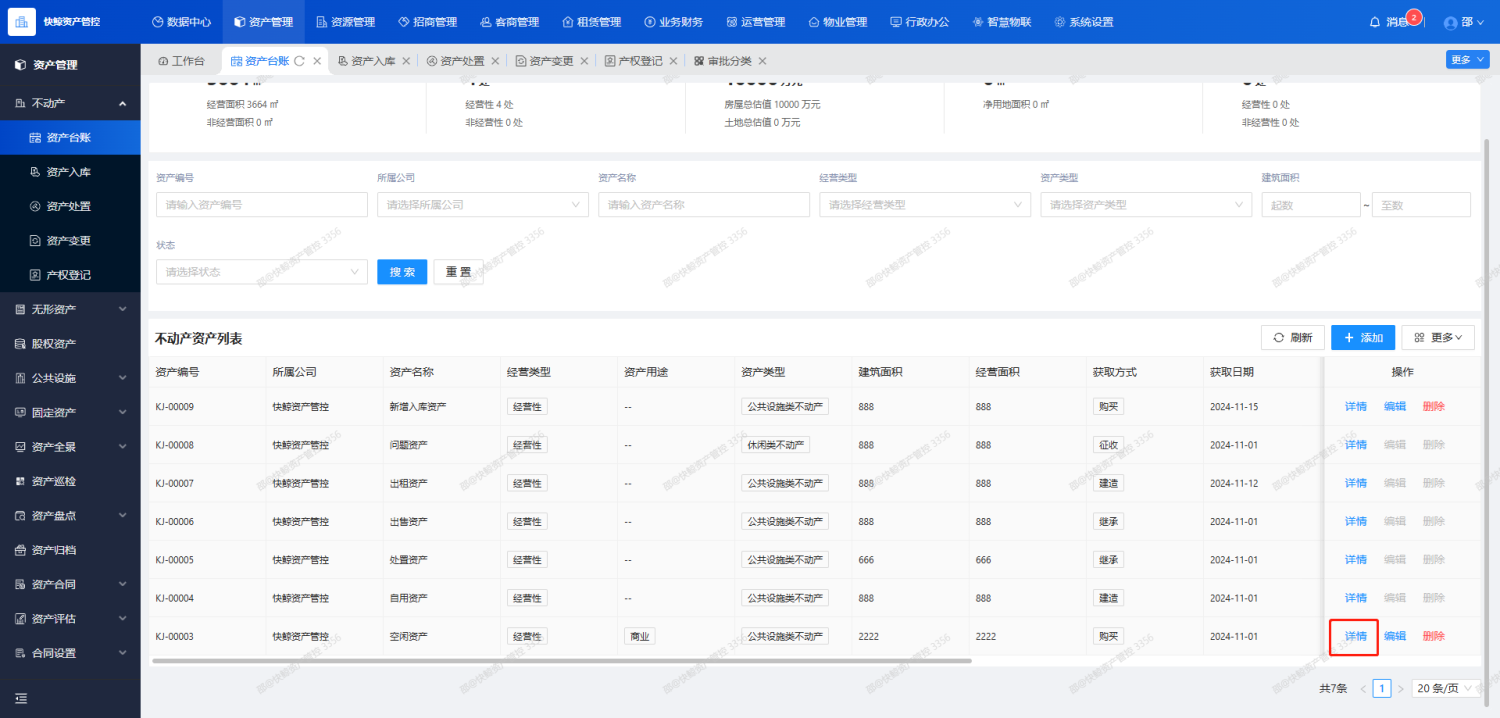
Task: Open 状态 filter dropdown
Action: [x=262, y=271]
